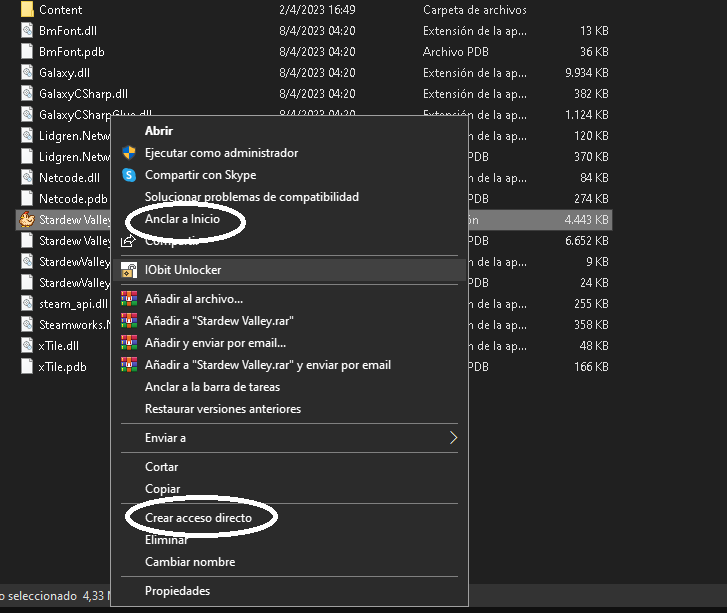Select the Galaxy.dll file name
The image size is (727, 613).
(64, 73)
